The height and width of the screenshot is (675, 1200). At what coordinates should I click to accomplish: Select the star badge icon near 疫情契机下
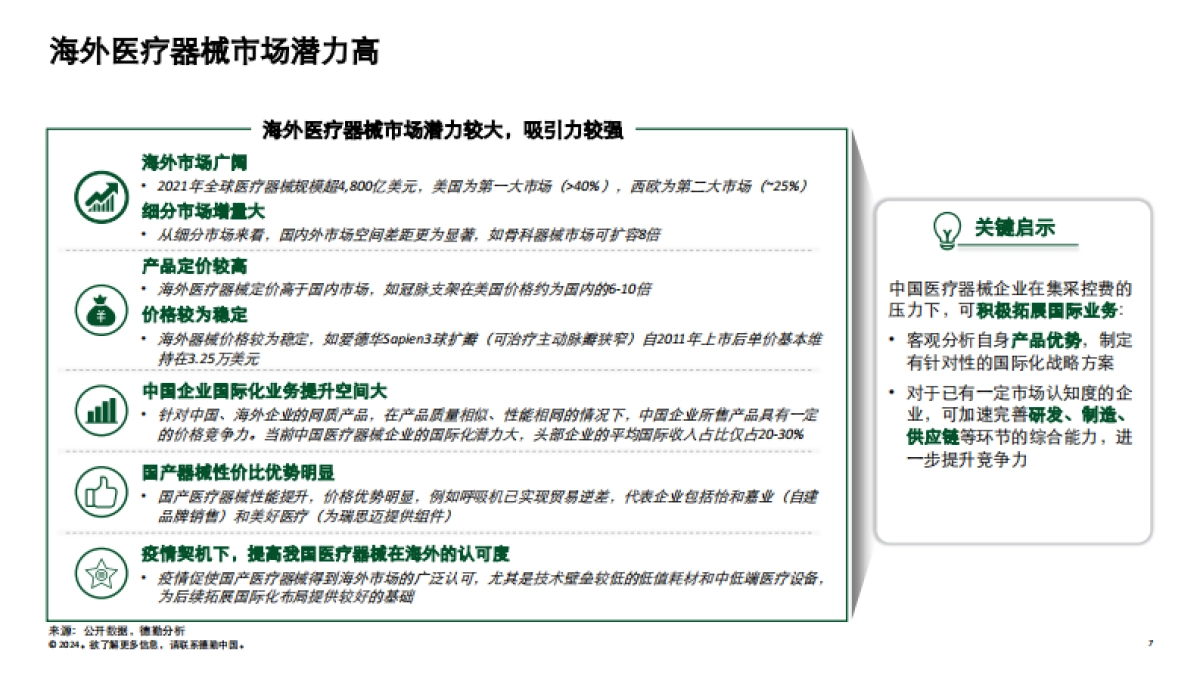(99, 573)
